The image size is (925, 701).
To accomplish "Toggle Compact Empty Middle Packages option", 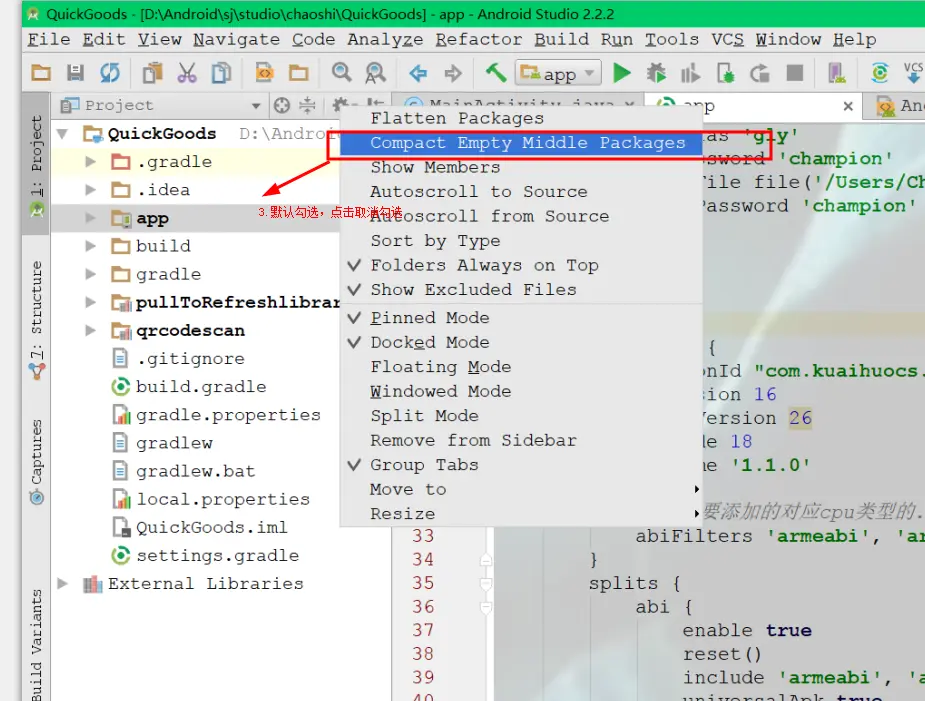I will tap(521, 143).
